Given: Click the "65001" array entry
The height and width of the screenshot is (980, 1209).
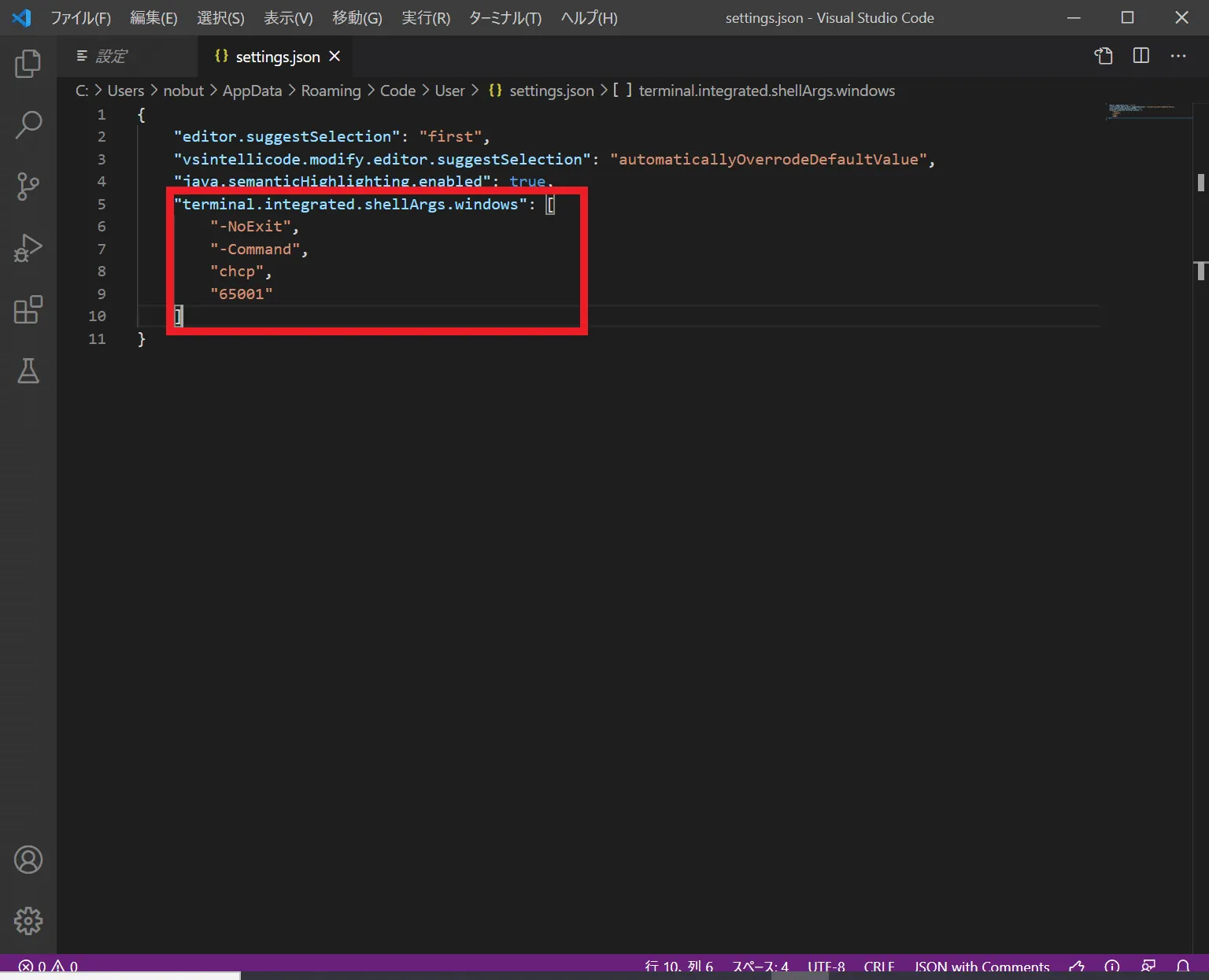Looking at the screenshot, I should pos(242,294).
